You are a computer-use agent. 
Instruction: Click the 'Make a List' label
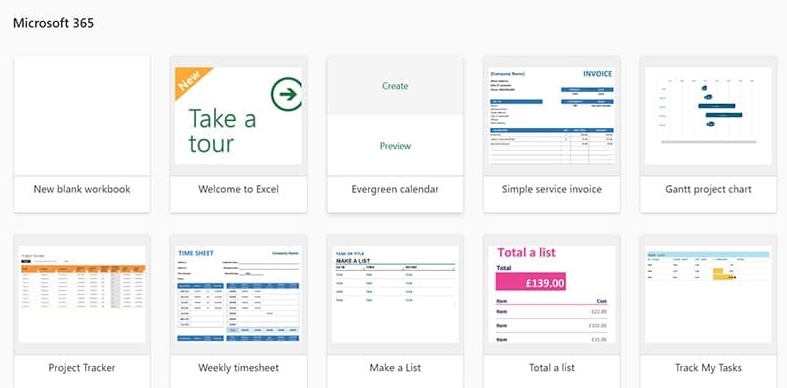395,368
